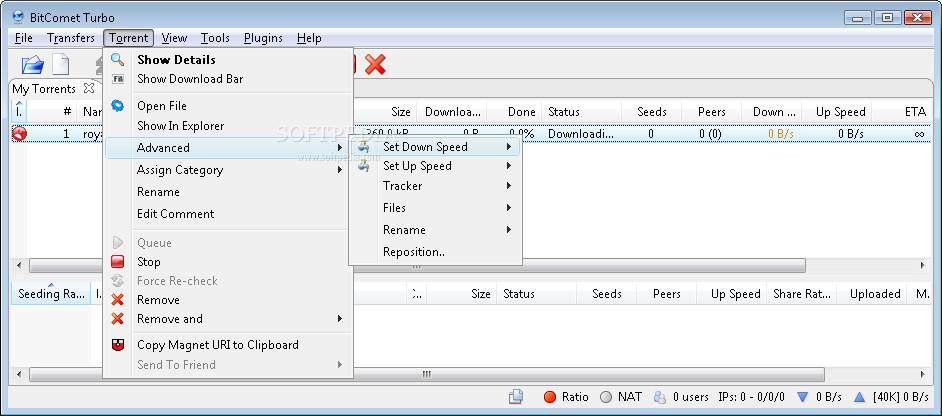942x416 pixels.
Task: Click the BitComet Turbo title bar app icon
Action: point(18,17)
